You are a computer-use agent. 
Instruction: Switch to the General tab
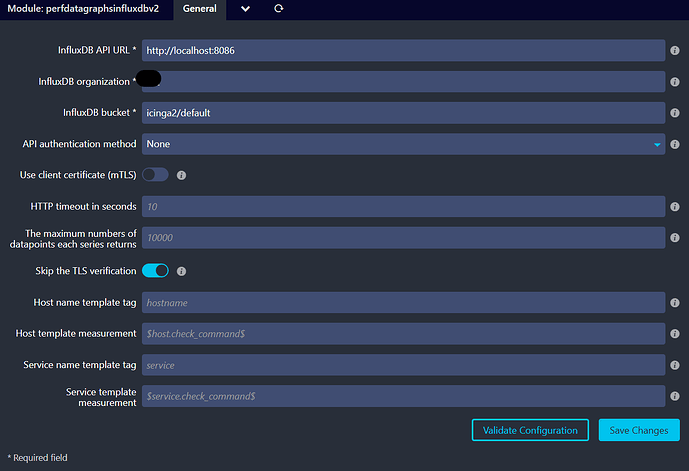[x=199, y=9]
